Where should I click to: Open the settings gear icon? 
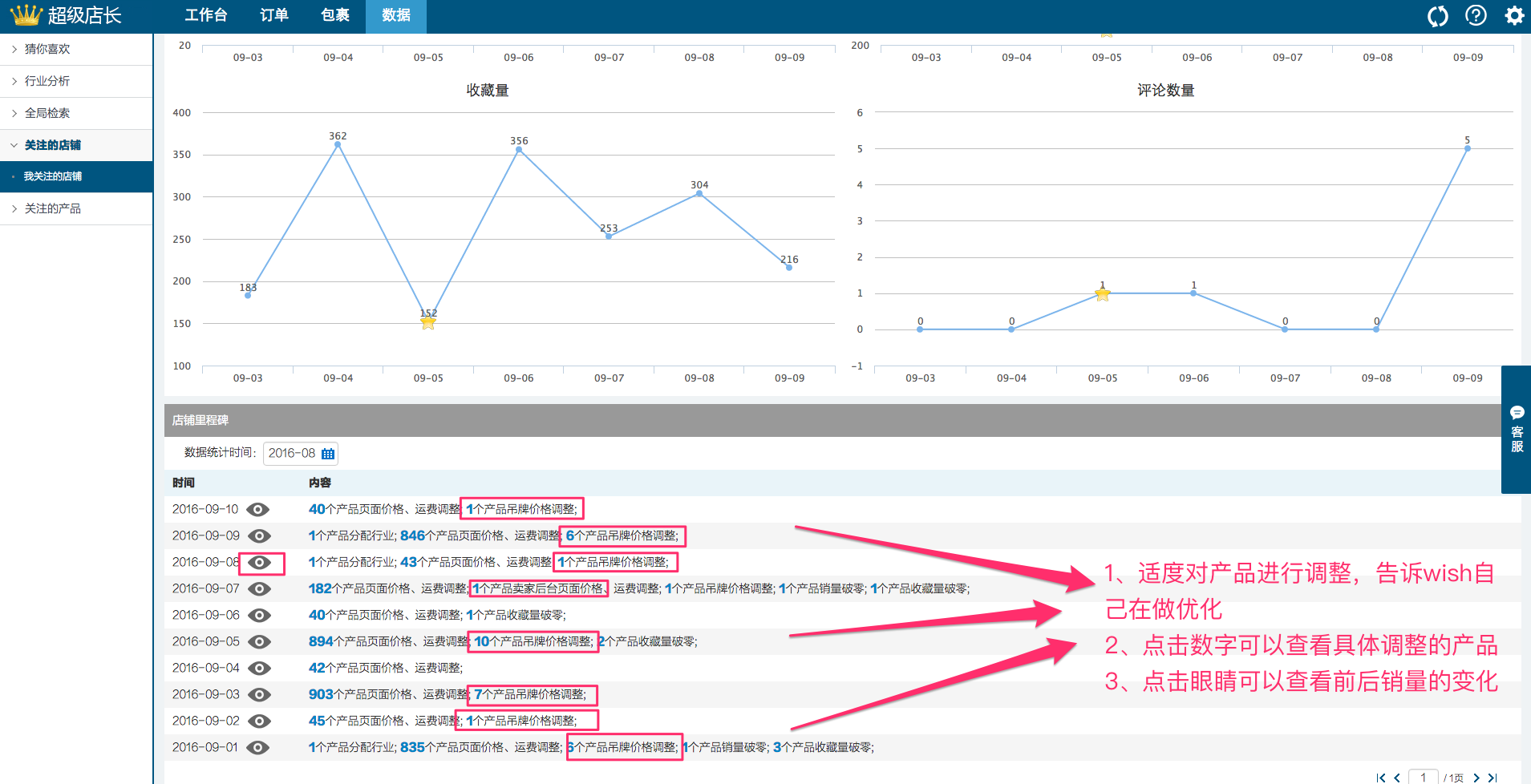1513,16
